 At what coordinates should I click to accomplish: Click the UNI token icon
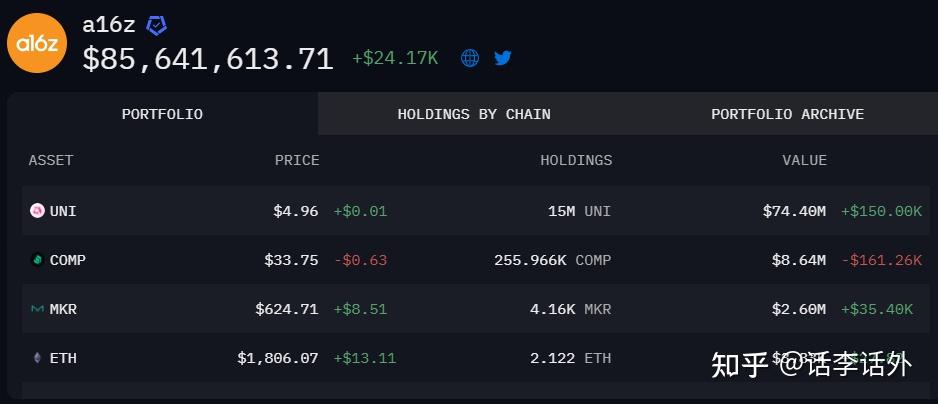(37, 211)
